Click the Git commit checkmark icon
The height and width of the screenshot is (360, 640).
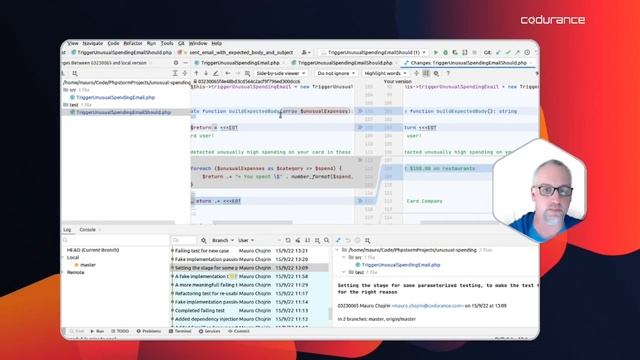click(x=508, y=52)
